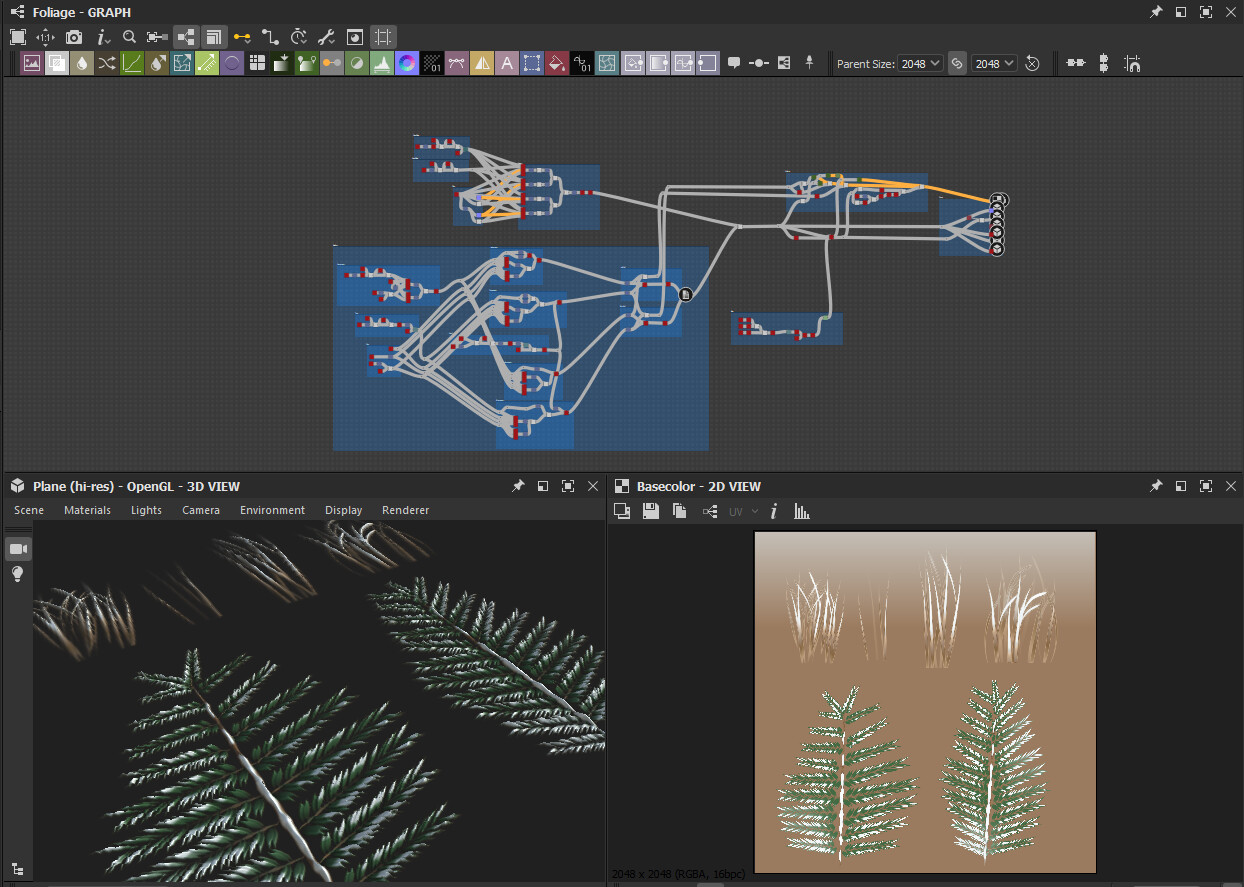Click the Basecolor texture preview image
The image size is (1244, 887).
925,701
